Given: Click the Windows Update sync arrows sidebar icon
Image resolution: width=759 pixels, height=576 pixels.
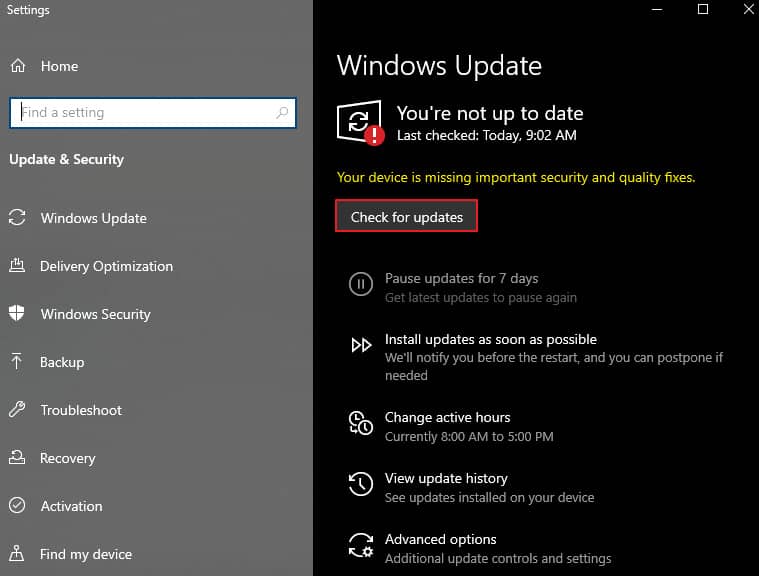Looking at the screenshot, I should click(17, 217).
